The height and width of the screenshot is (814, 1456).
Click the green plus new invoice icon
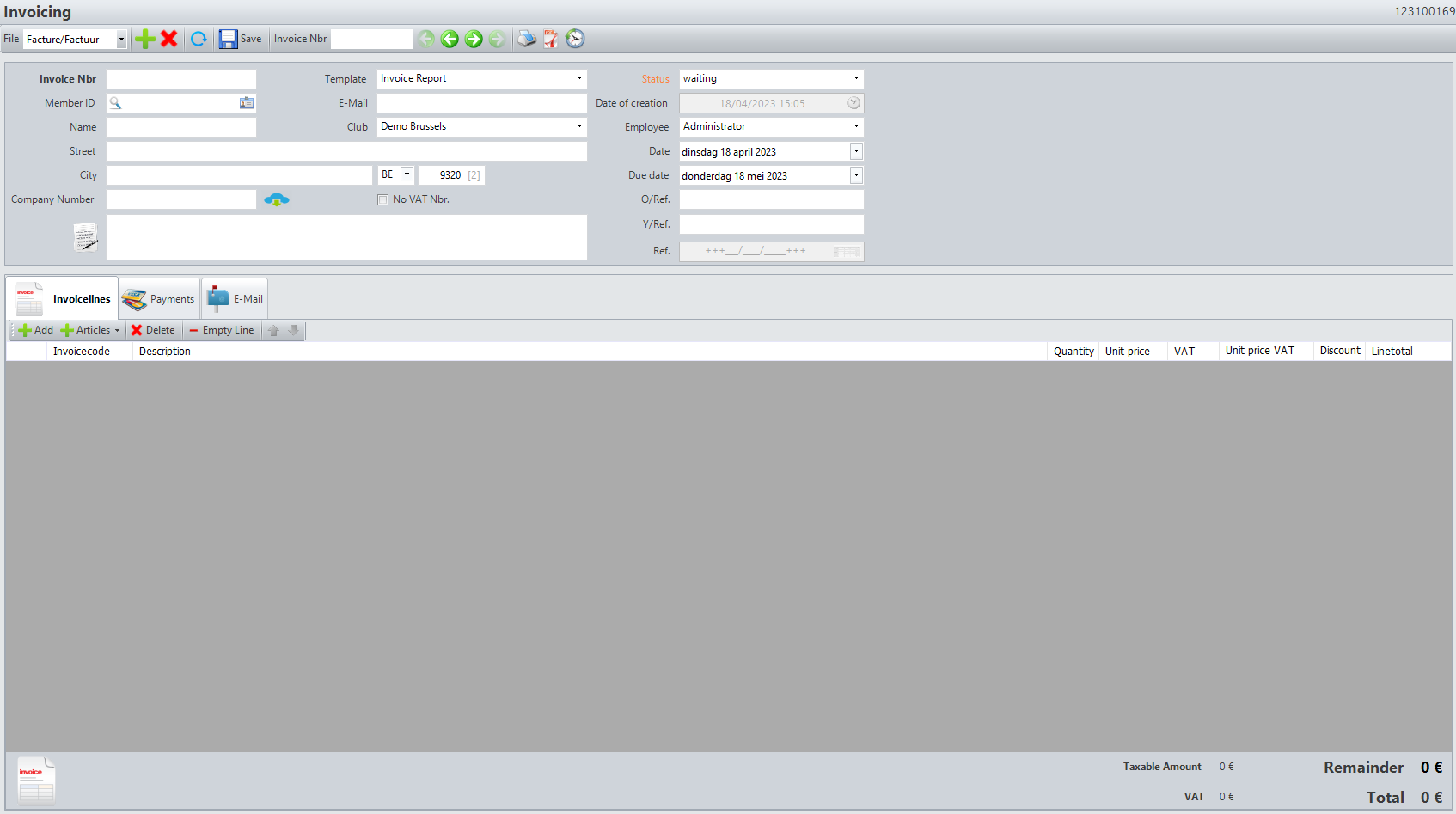point(145,39)
